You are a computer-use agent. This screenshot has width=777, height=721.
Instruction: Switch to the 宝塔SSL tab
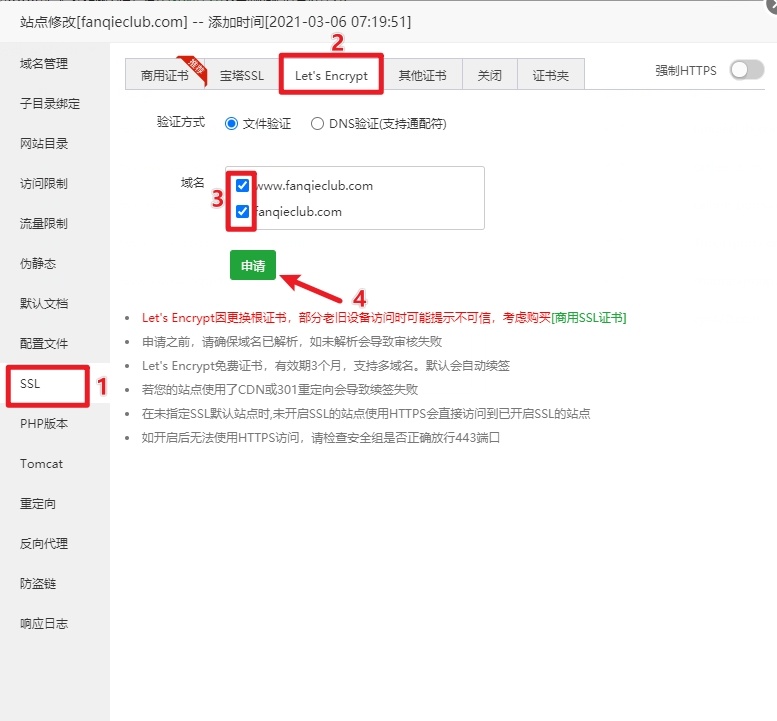click(241, 75)
